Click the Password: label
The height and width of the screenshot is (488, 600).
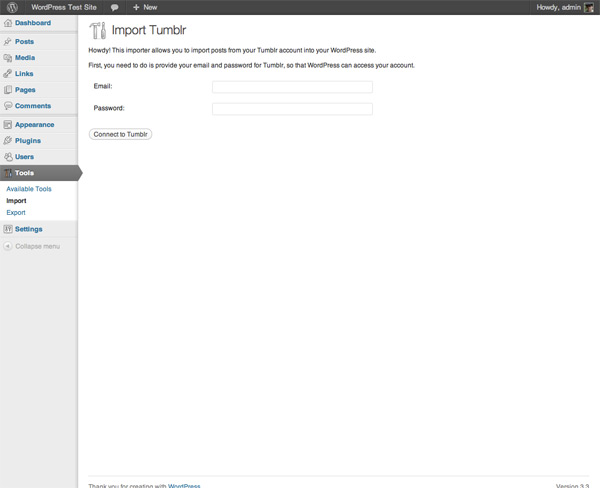pyautogui.click(x=109, y=108)
